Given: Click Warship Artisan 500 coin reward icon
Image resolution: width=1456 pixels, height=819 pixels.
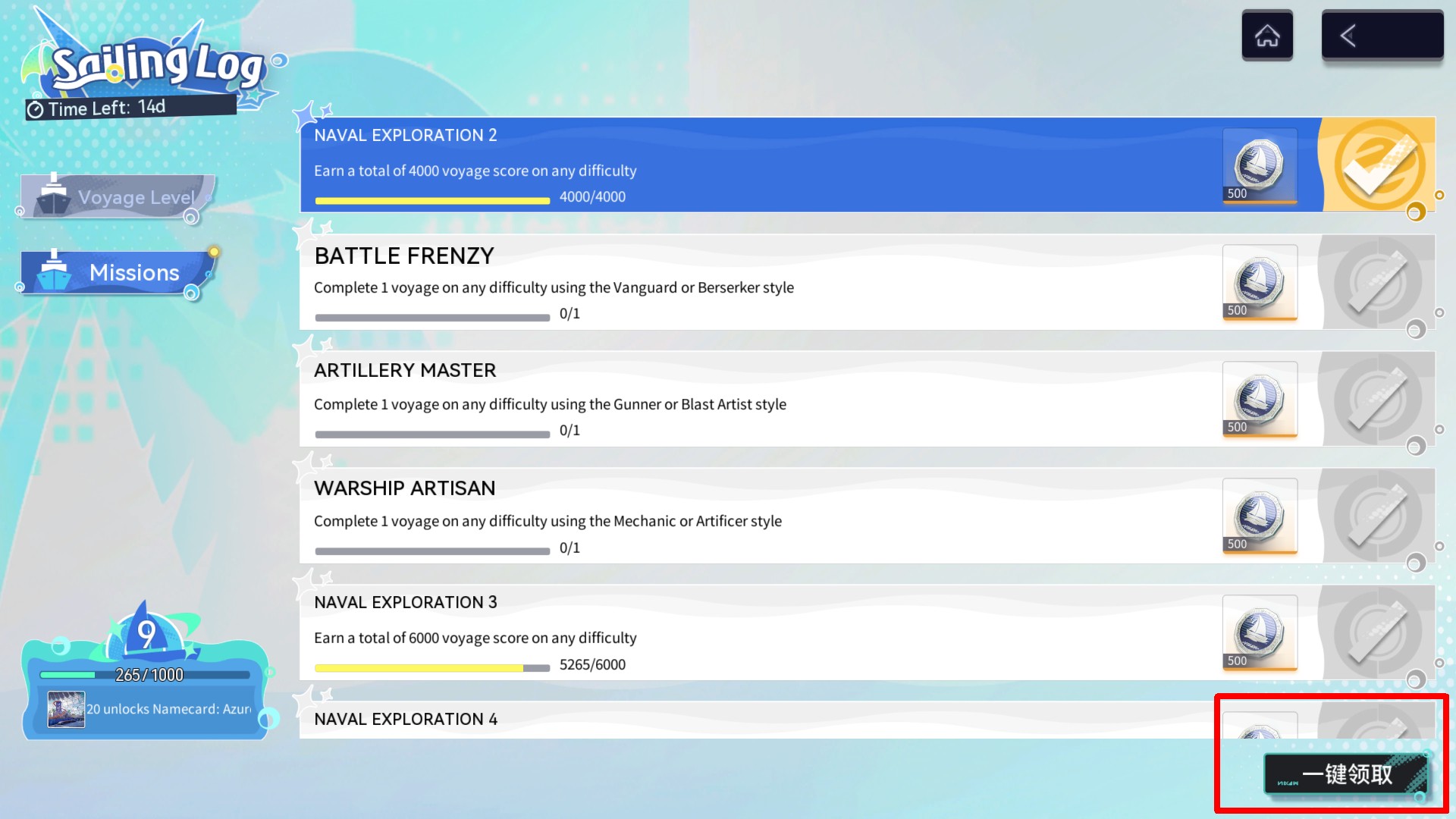Looking at the screenshot, I should coord(1259,516).
